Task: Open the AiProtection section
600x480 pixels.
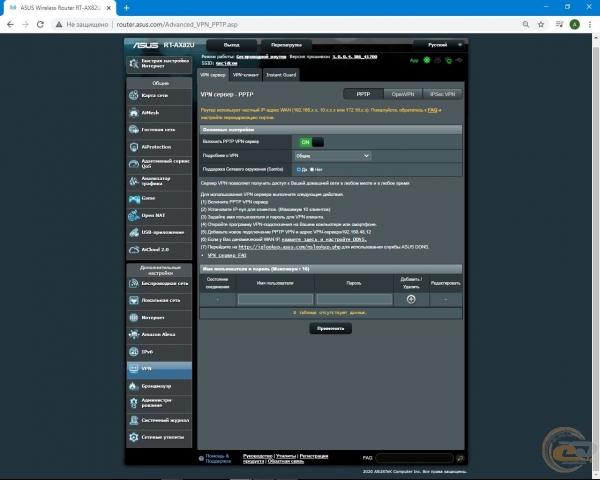Action: [159, 147]
